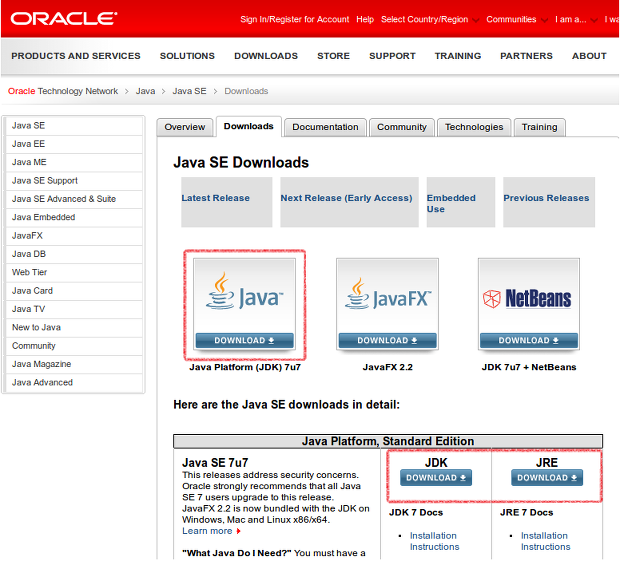Download JDK 7u7 + NetBeans bundle
This screenshot has height=561, width=620.
(x=529, y=340)
